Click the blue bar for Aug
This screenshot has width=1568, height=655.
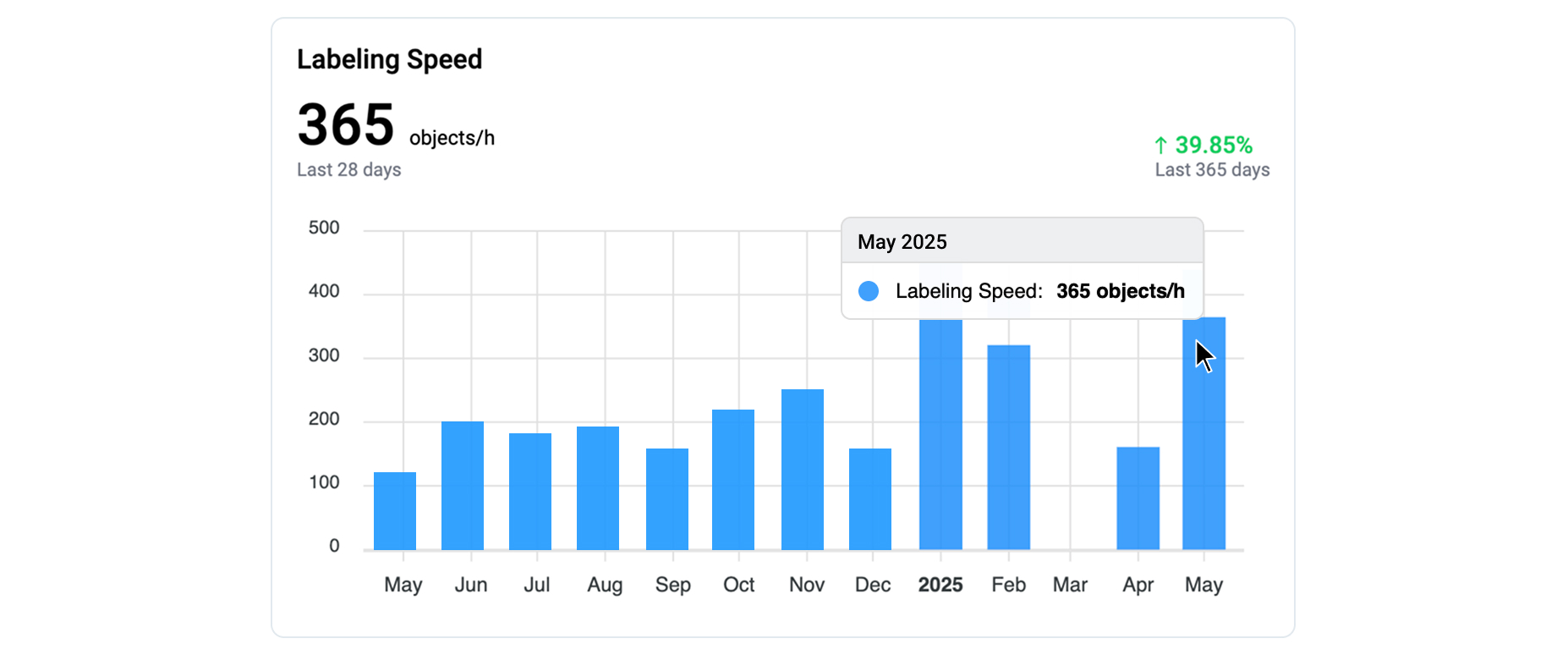(598, 488)
